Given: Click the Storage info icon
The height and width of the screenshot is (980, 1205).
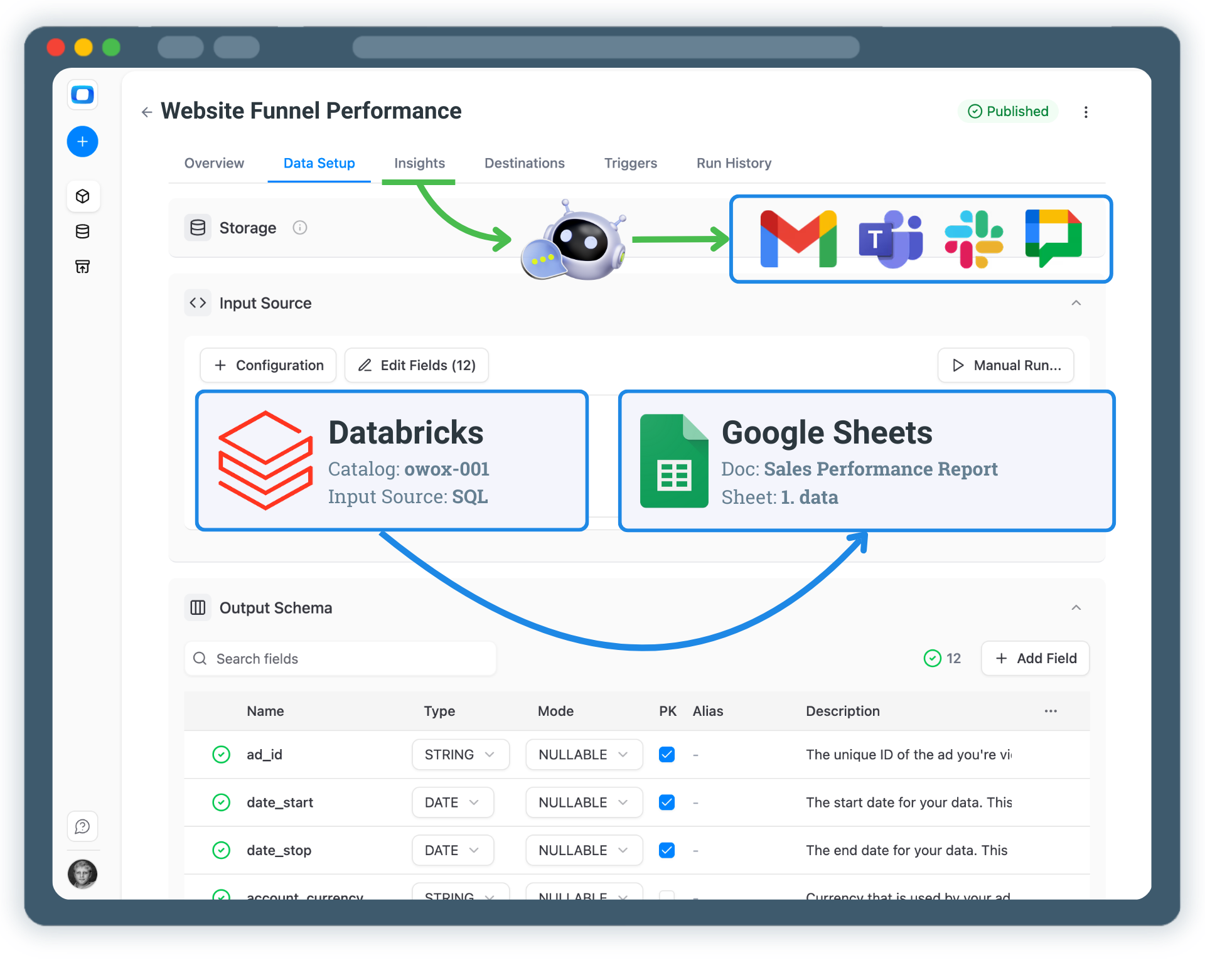Looking at the screenshot, I should tap(299, 227).
